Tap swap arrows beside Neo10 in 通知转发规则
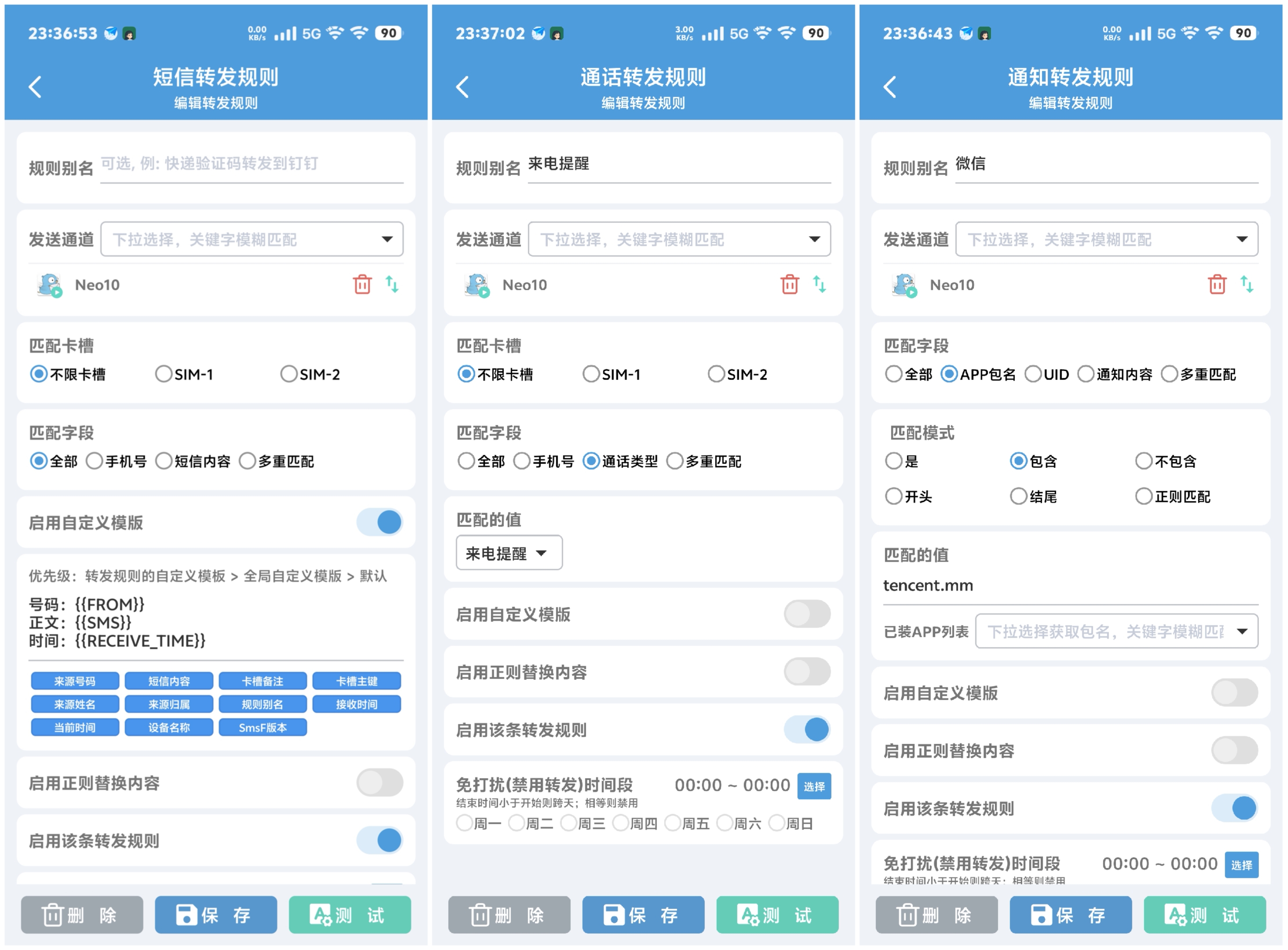1288x950 pixels. (1247, 285)
